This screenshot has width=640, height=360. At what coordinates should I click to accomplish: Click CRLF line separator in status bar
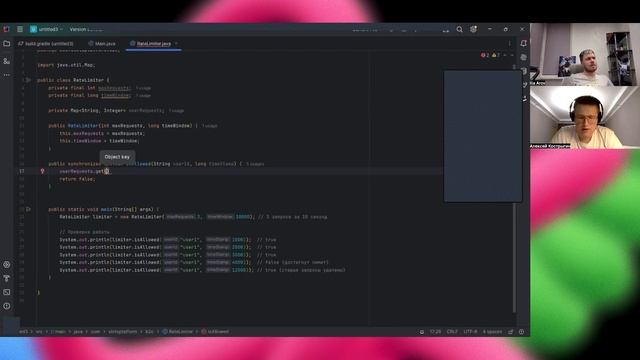point(452,332)
